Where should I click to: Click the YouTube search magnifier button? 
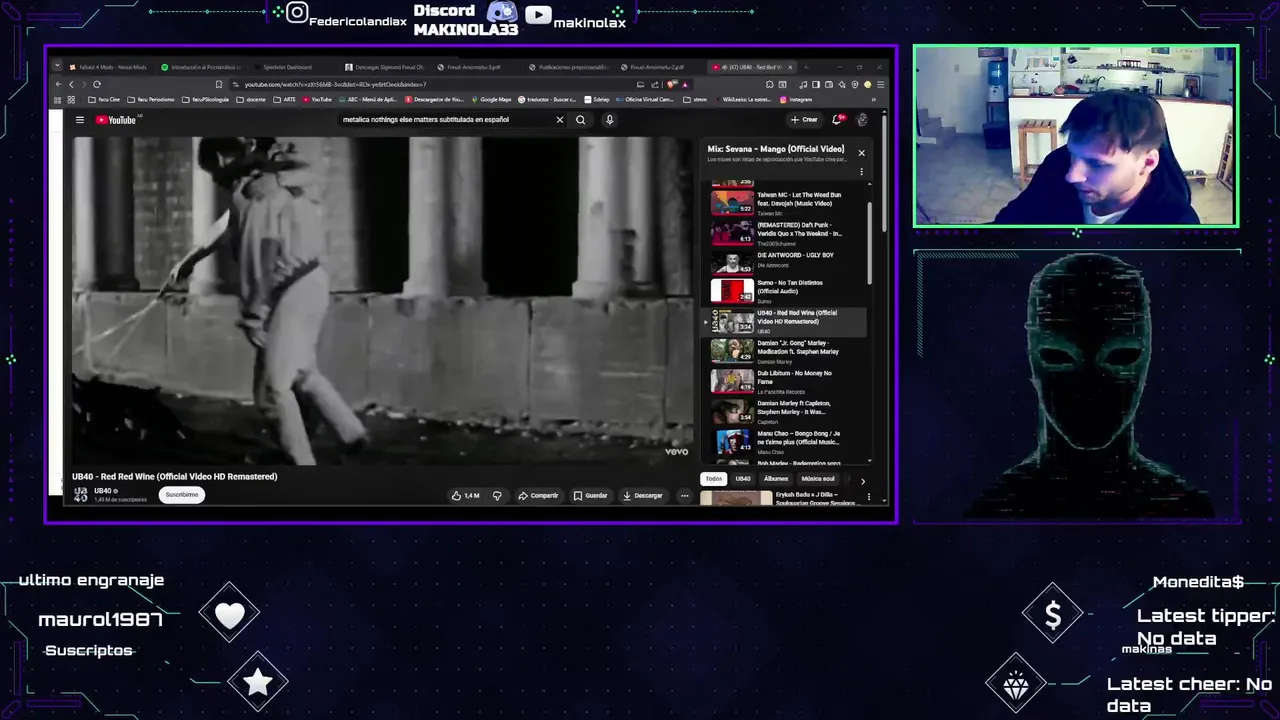[580, 120]
